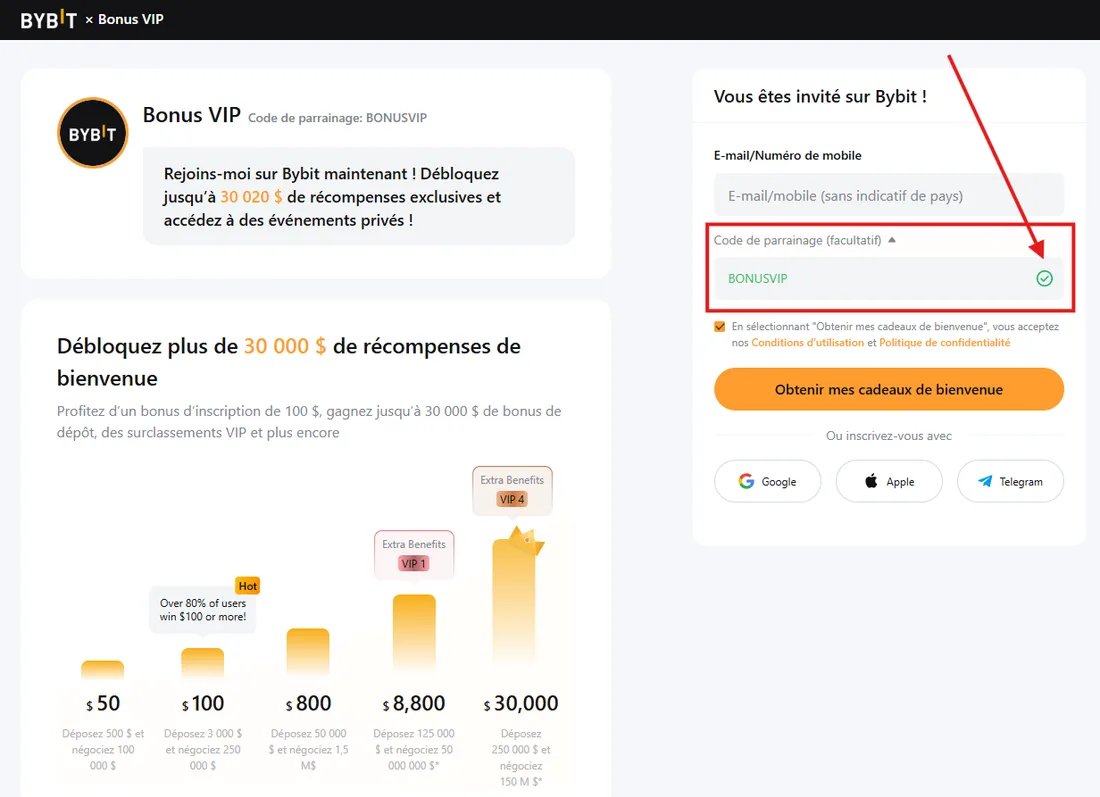Click the Hot badge above the $100 reward

pos(248,586)
